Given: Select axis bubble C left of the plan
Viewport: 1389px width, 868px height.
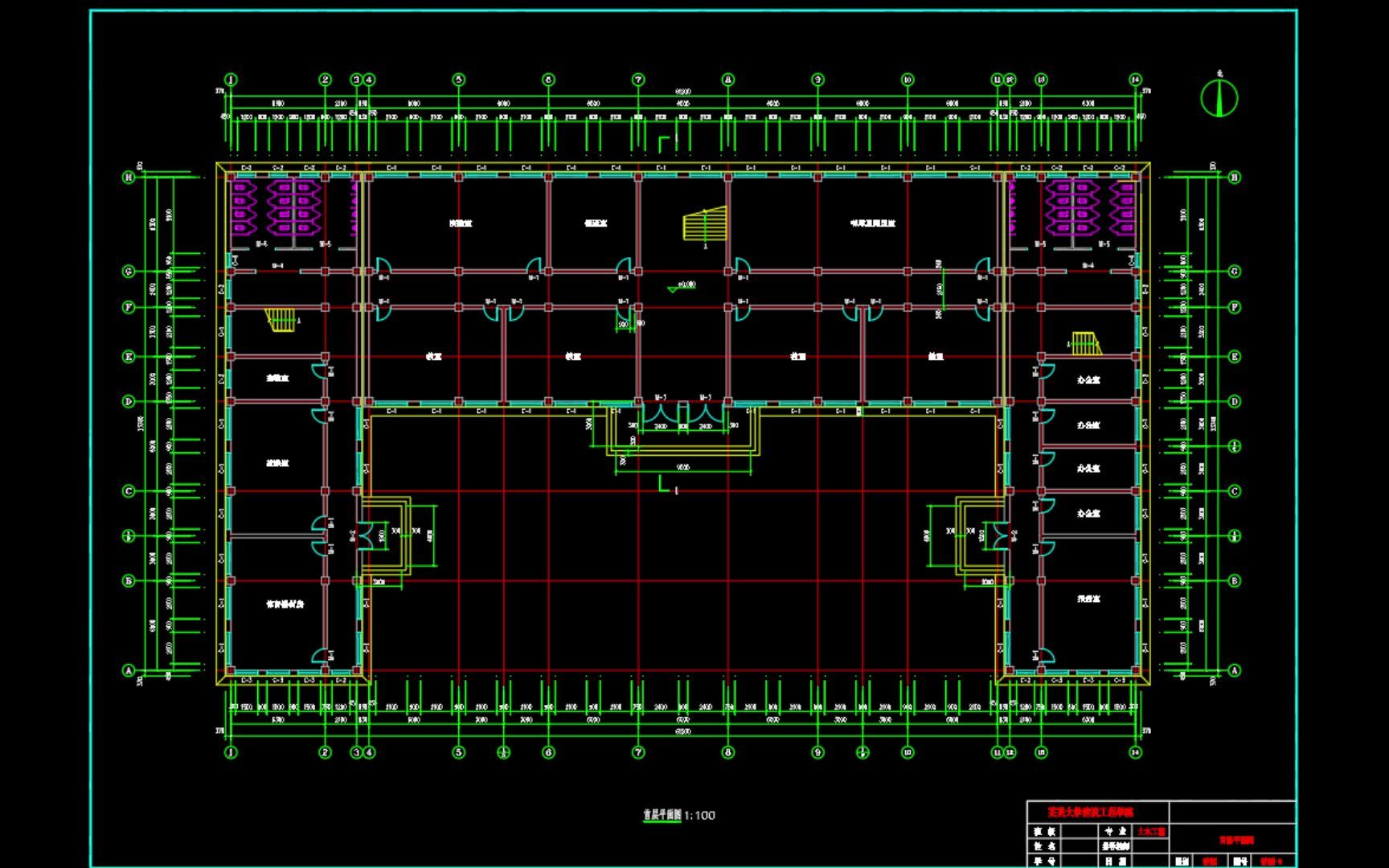Looking at the screenshot, I should point(129,490).
